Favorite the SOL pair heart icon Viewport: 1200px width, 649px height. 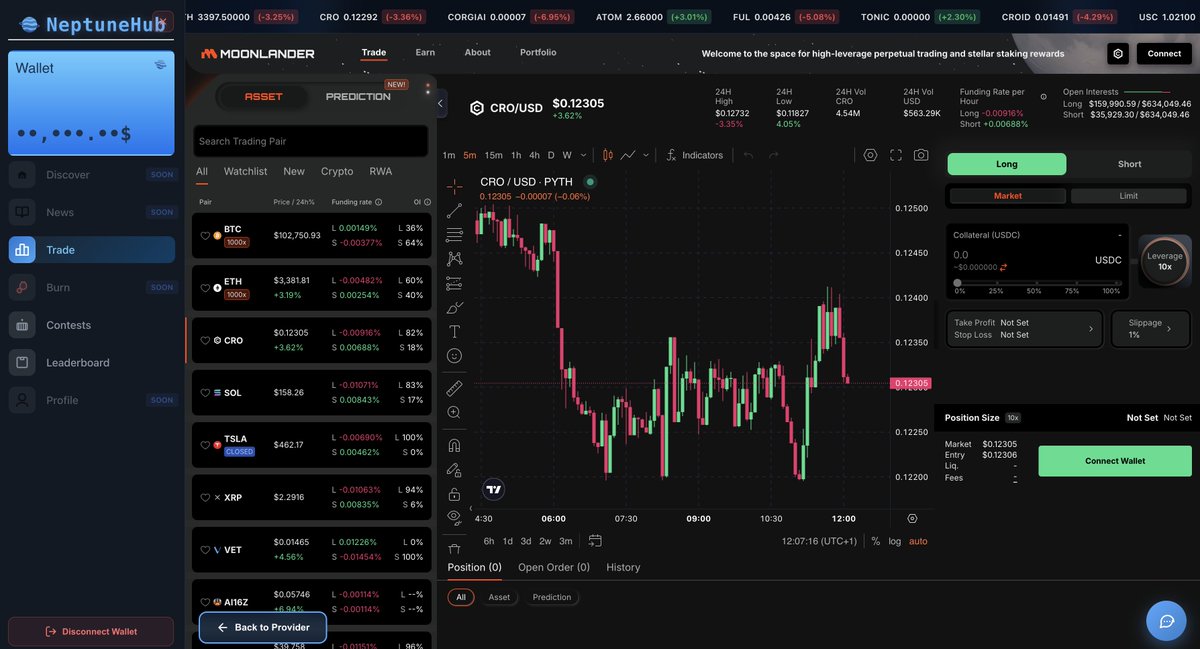tap(205, 393)
